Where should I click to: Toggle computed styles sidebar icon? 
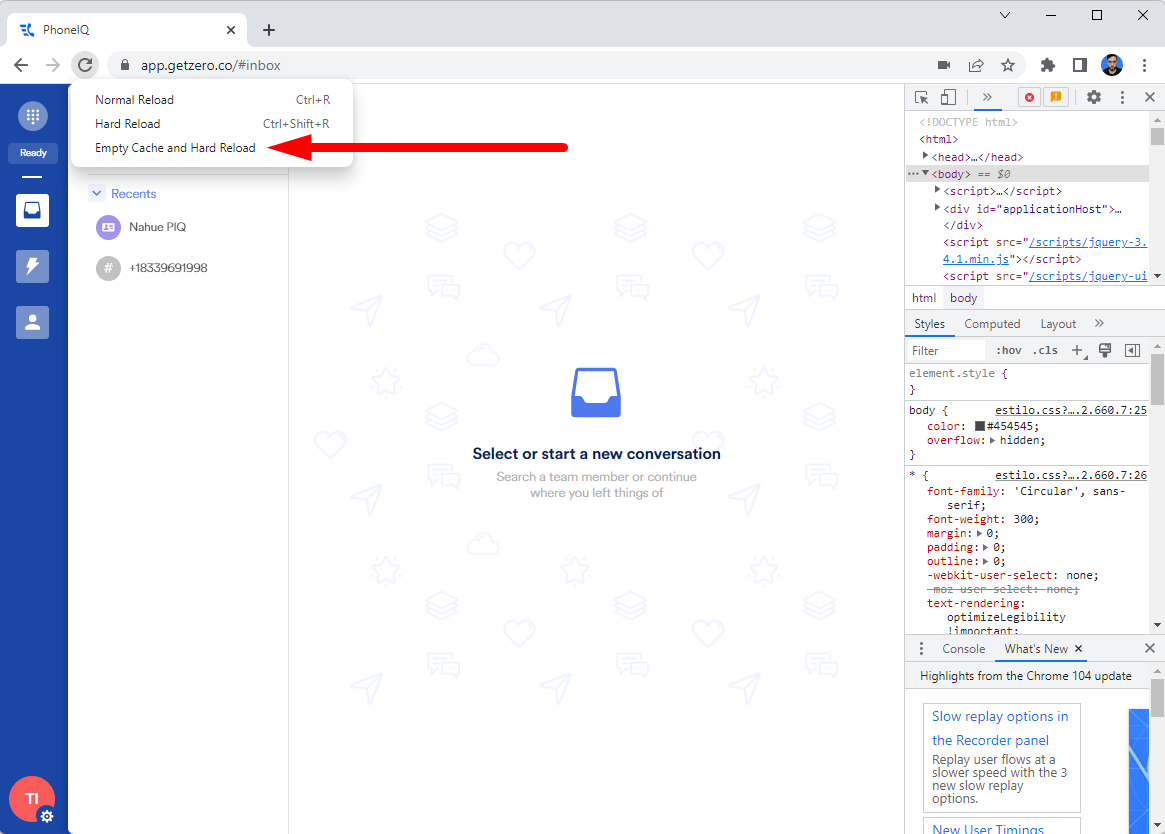pyautogui.click(x=1132, y=351)
